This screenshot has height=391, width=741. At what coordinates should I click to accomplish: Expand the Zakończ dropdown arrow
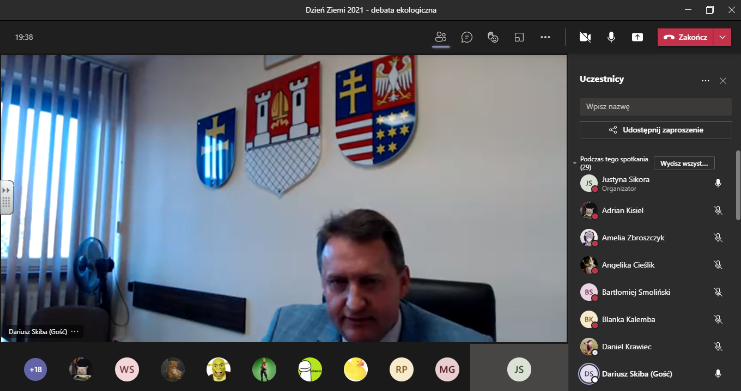pyautogui.click(x=722, y=37)
